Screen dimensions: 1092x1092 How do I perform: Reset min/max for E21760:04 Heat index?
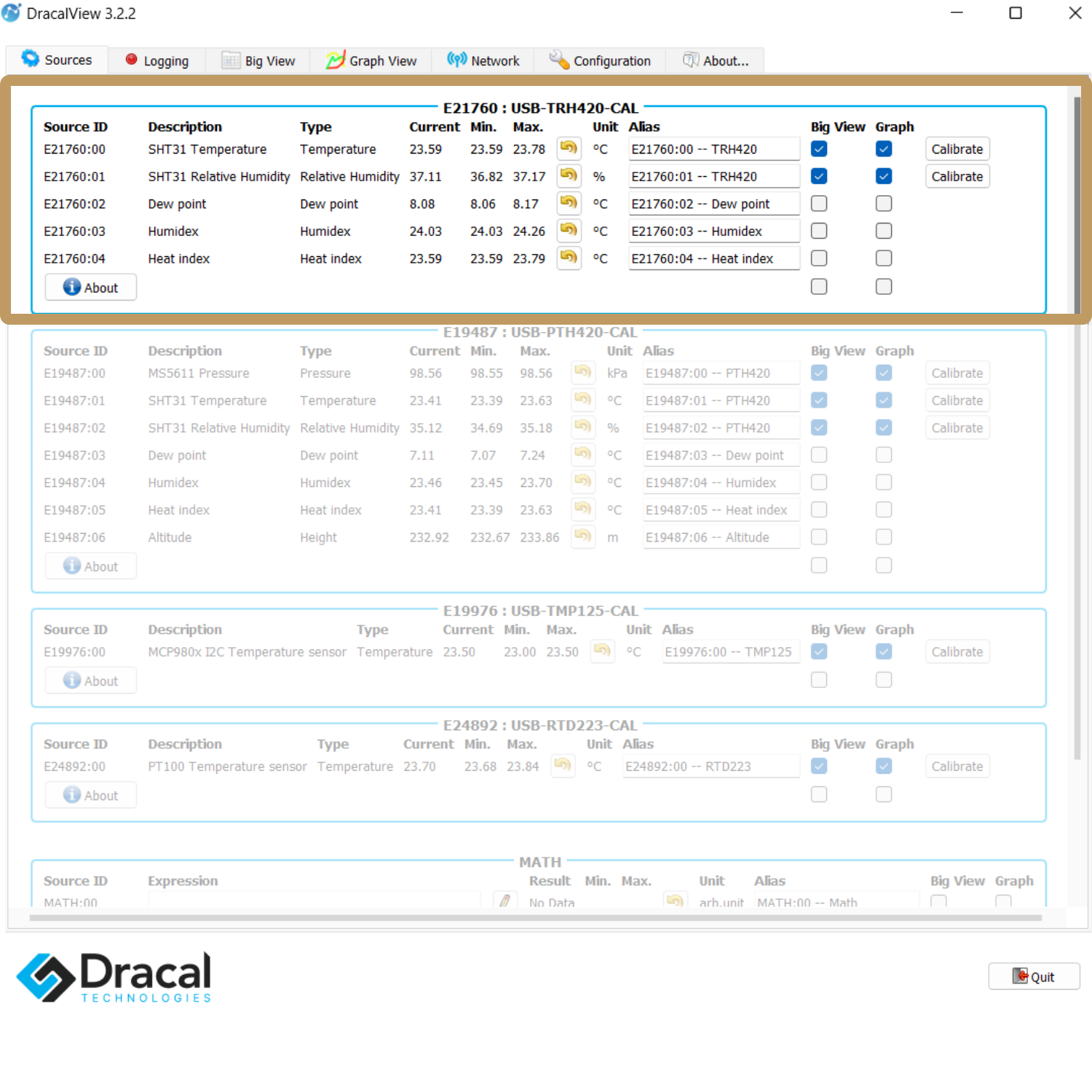569,258
